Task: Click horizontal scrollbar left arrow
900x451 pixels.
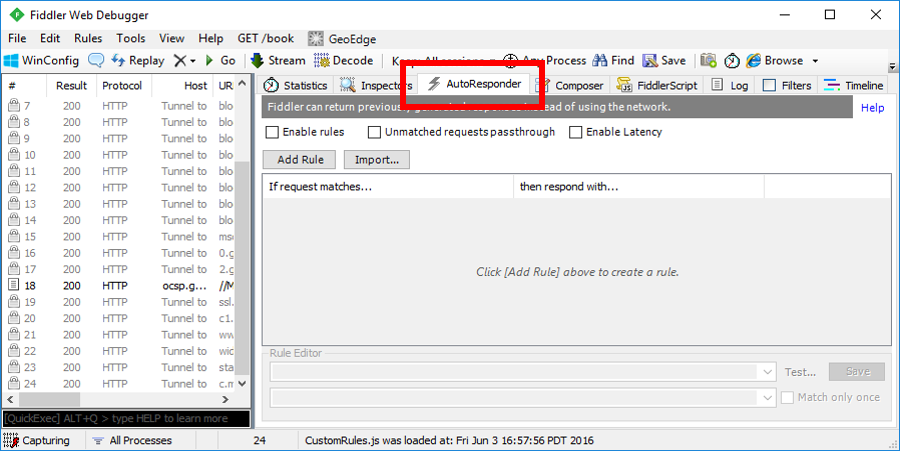Action: (10, 399)
